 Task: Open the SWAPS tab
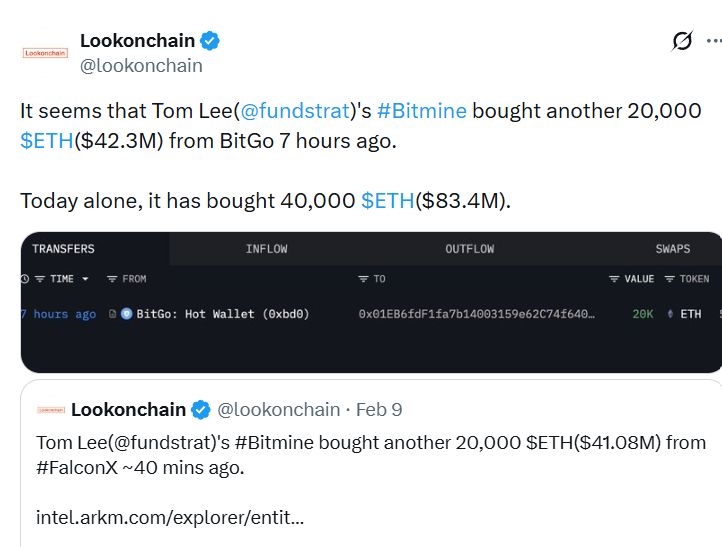click(672, 249)
